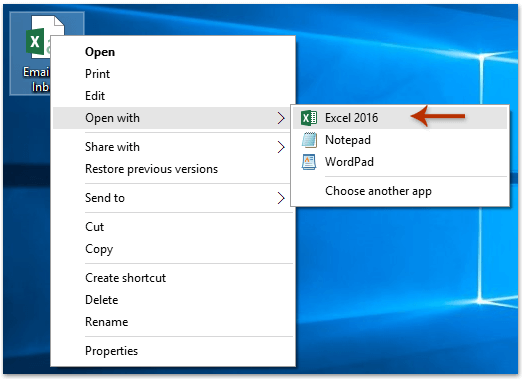The image size is (524, 379).
Task: Click the Excel 2016 app icon
Action: click(x=308, y=118)
